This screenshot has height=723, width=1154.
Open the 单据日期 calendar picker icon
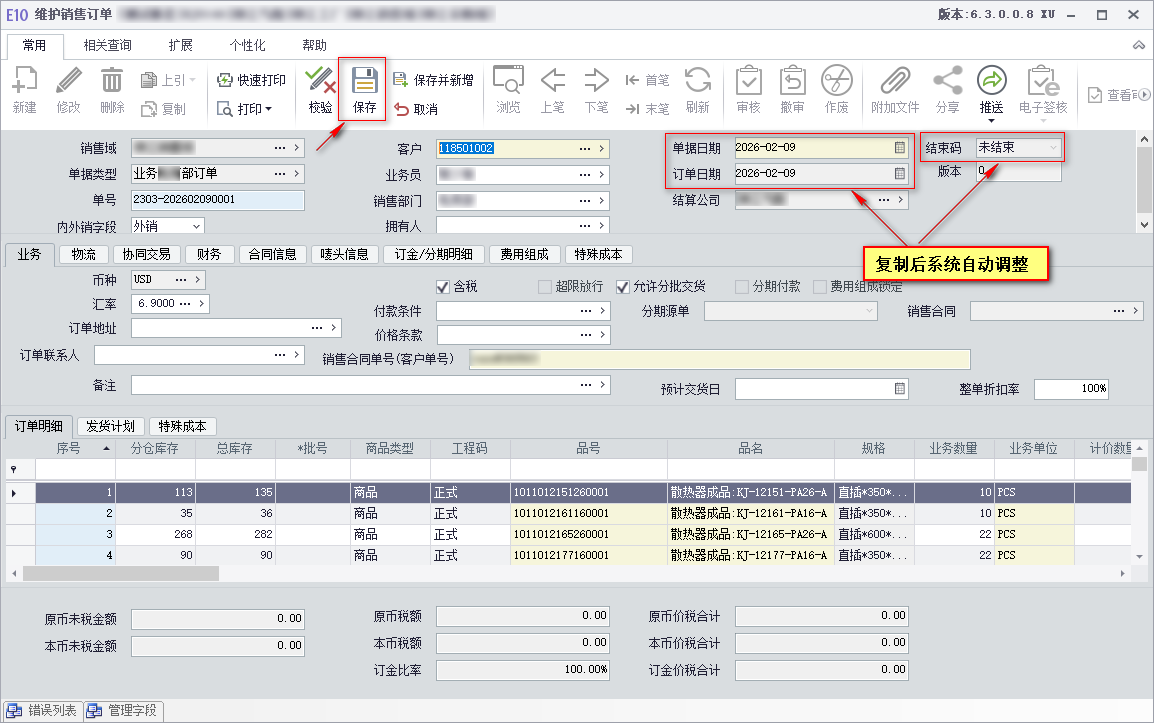(900, 147)
